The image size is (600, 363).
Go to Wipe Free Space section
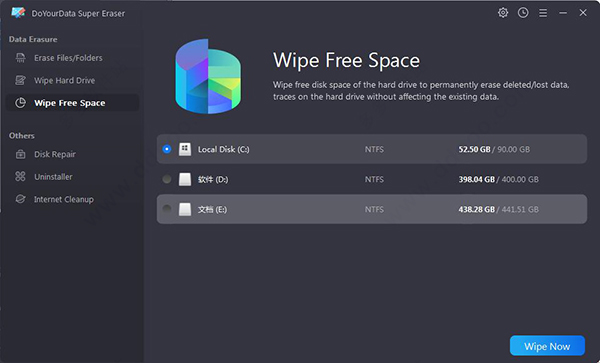coord(73,103)
